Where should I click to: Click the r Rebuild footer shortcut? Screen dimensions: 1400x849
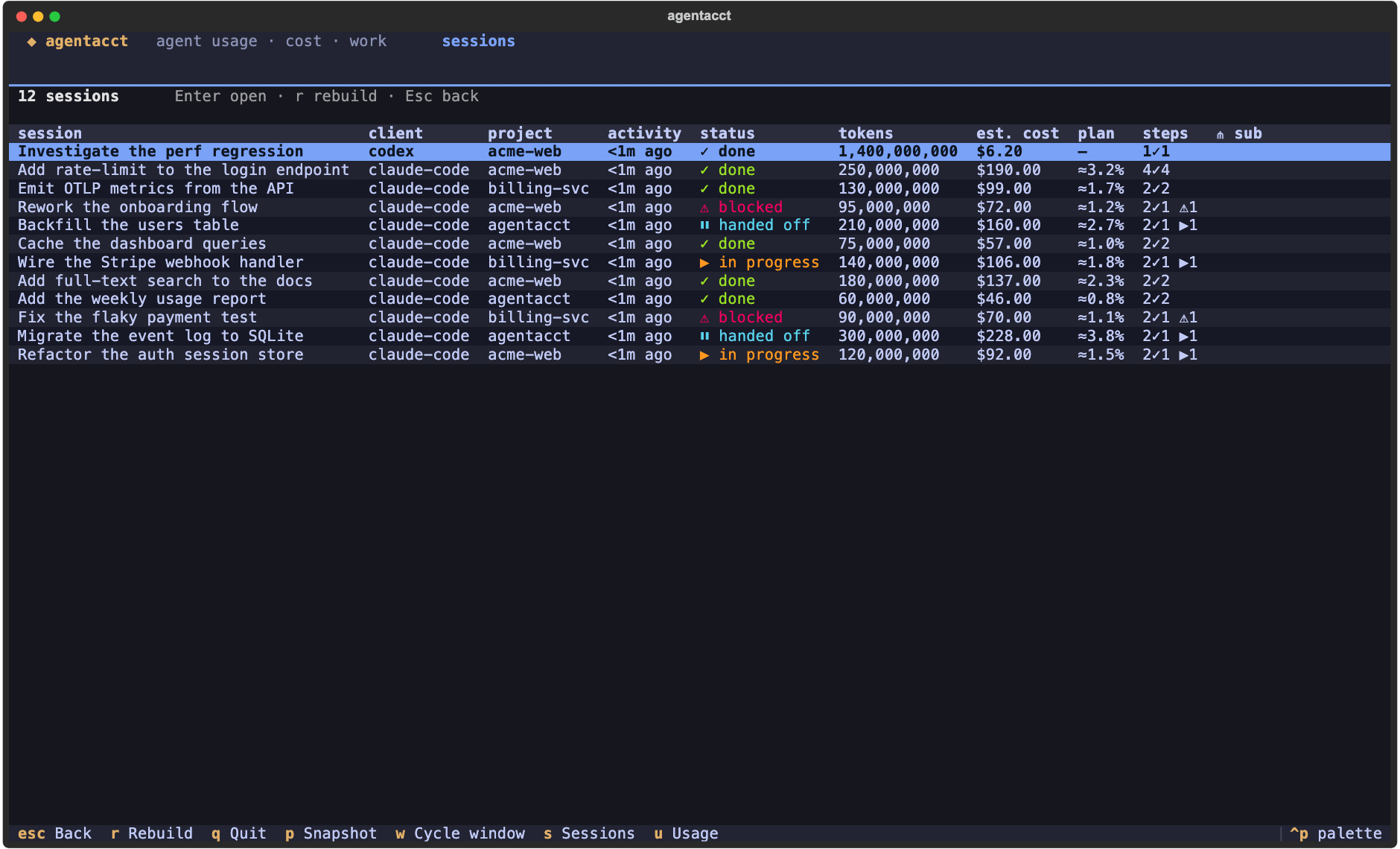click(x=151, y=834)
